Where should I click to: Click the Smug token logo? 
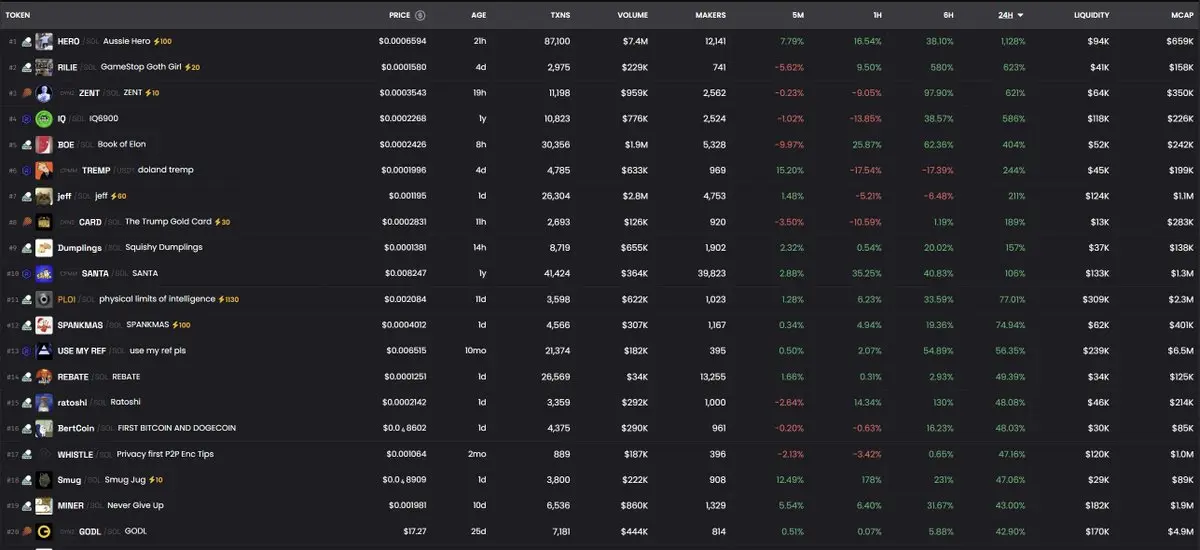point(44,480)
